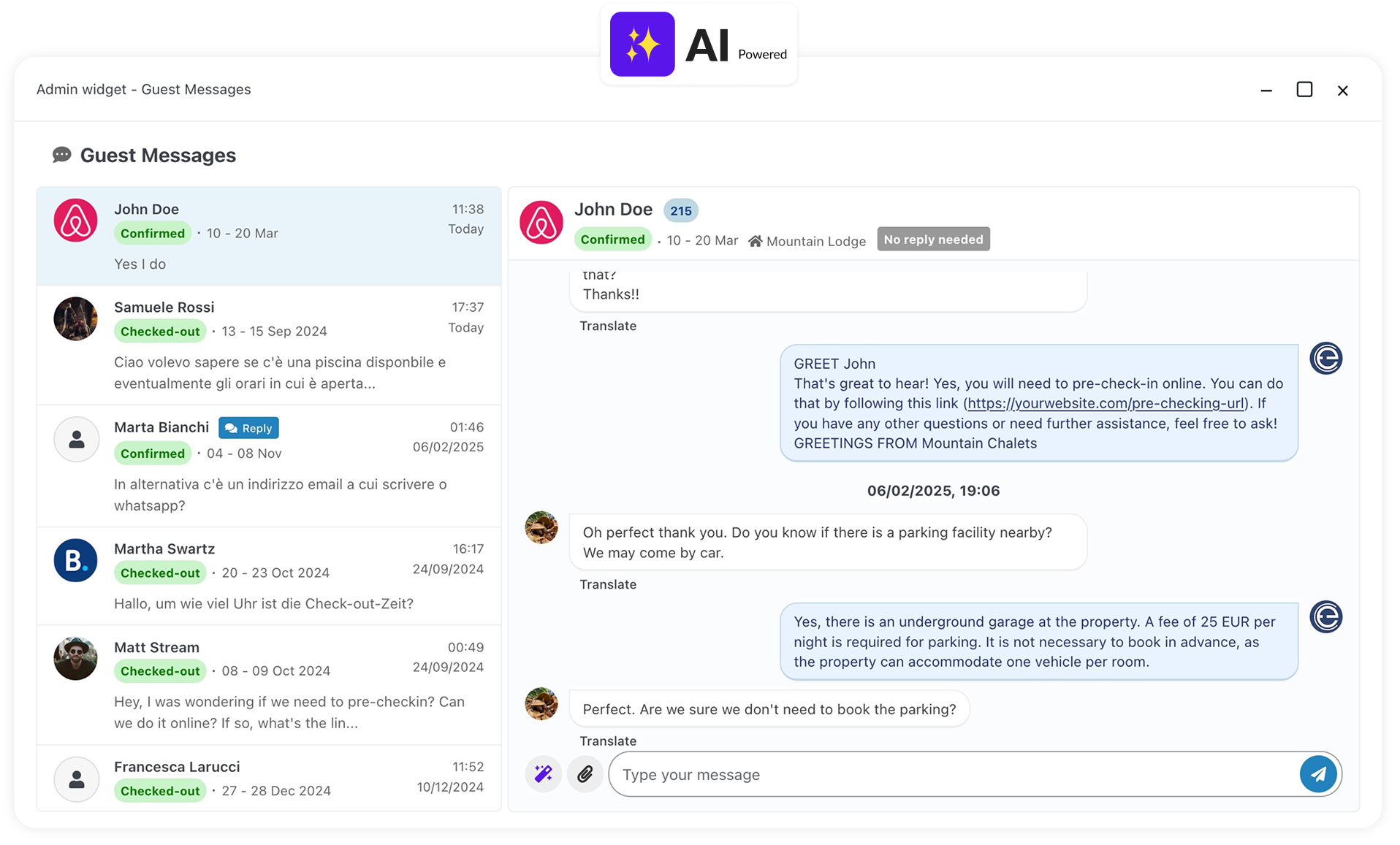Click the bot avatar beside the GREET John reply
The image size is (1400, 845).
1326,359
